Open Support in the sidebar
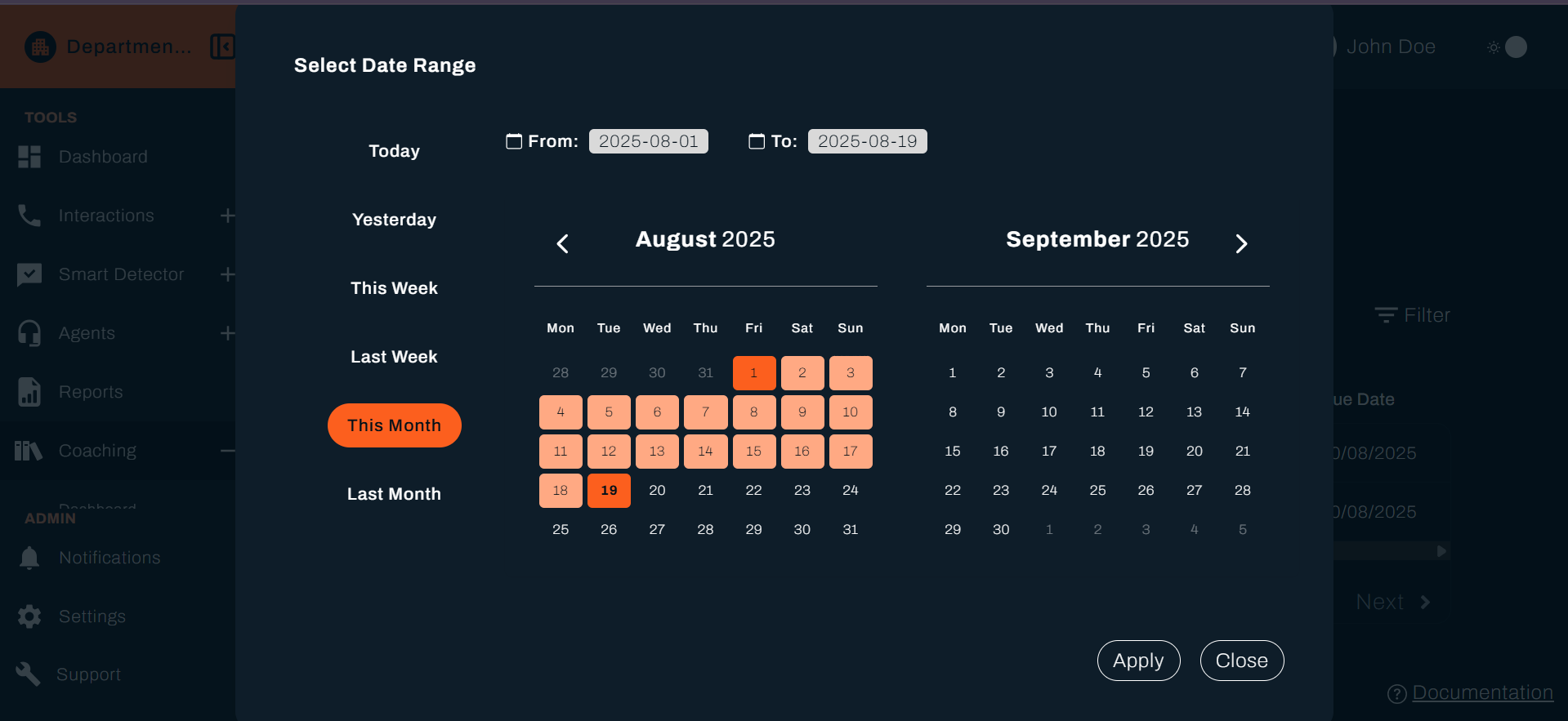 (x=88, y=674)
